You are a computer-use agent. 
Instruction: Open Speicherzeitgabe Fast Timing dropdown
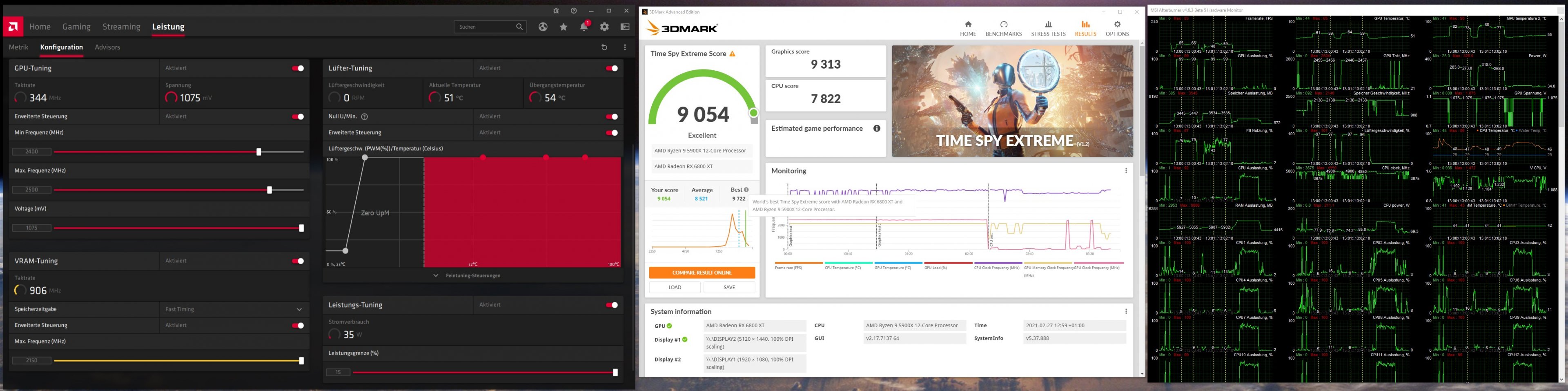(234, 309)
